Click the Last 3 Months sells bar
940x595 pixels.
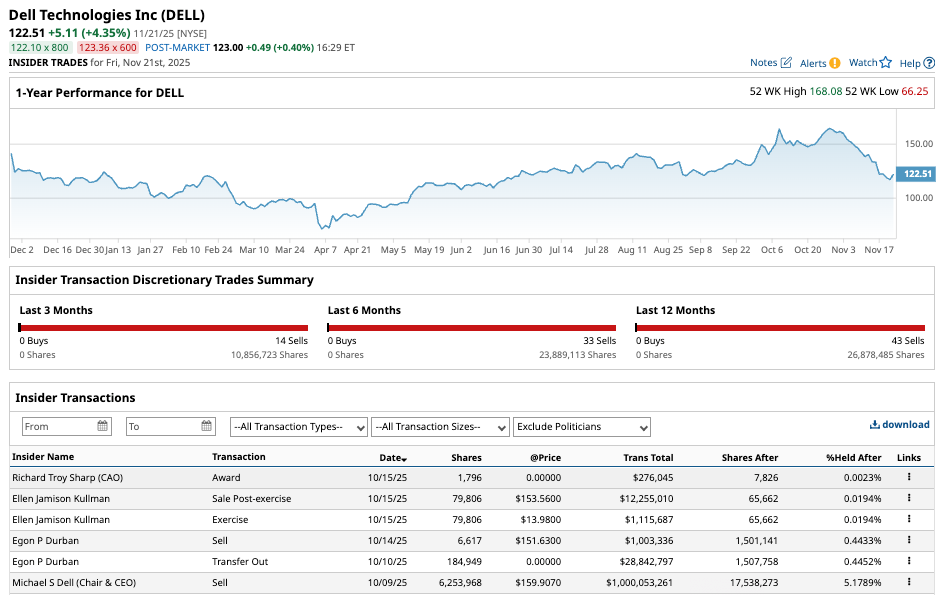(164, 327)
